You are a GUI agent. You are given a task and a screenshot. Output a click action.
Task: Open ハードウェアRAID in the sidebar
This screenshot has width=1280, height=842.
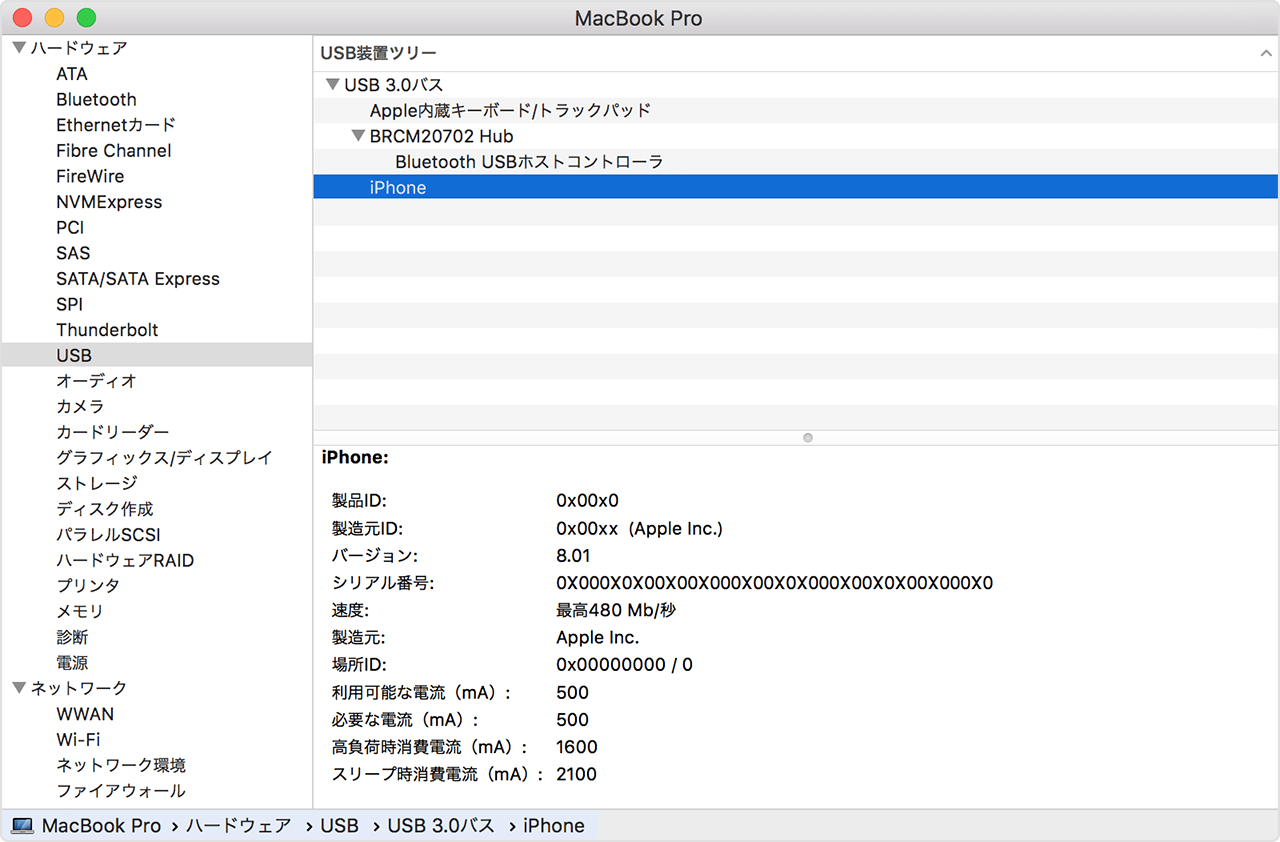pyautogui.click(x=125, y=560)
